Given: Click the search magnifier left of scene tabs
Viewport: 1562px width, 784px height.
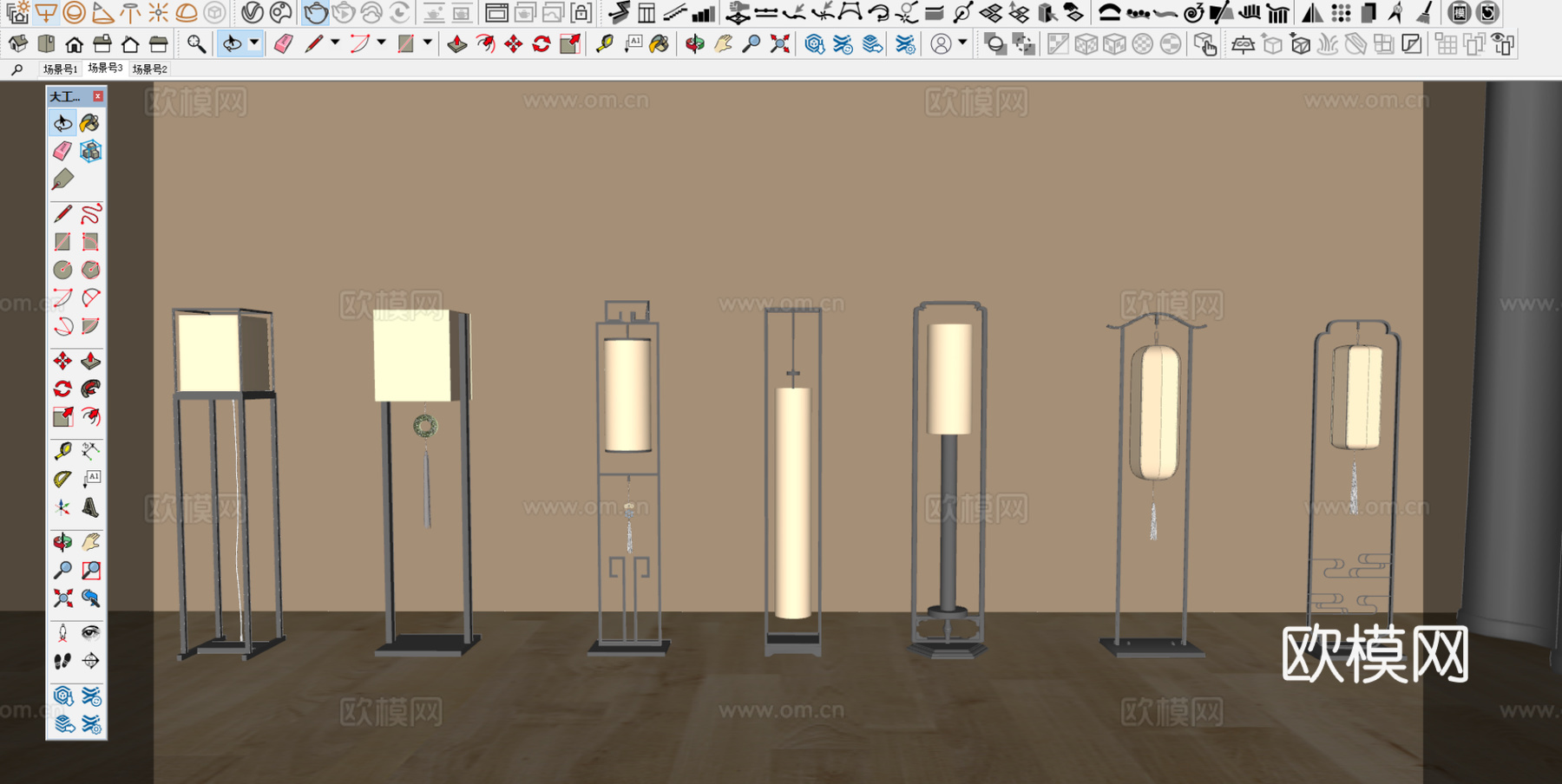Looking at the screenshot, I should (16, 69).
